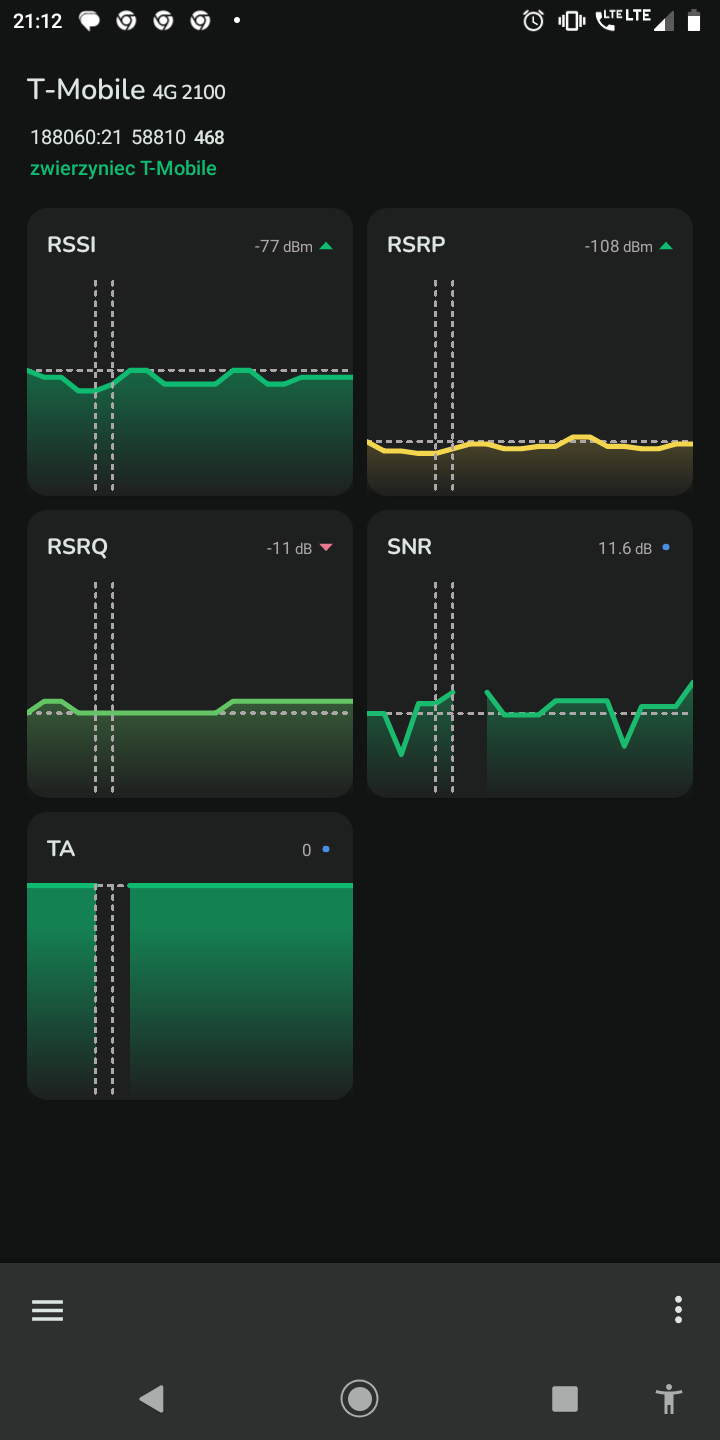Open the RSRP yellow chart card
Image resolution: width=720 pixels, height=1440 pixels.
530,351
